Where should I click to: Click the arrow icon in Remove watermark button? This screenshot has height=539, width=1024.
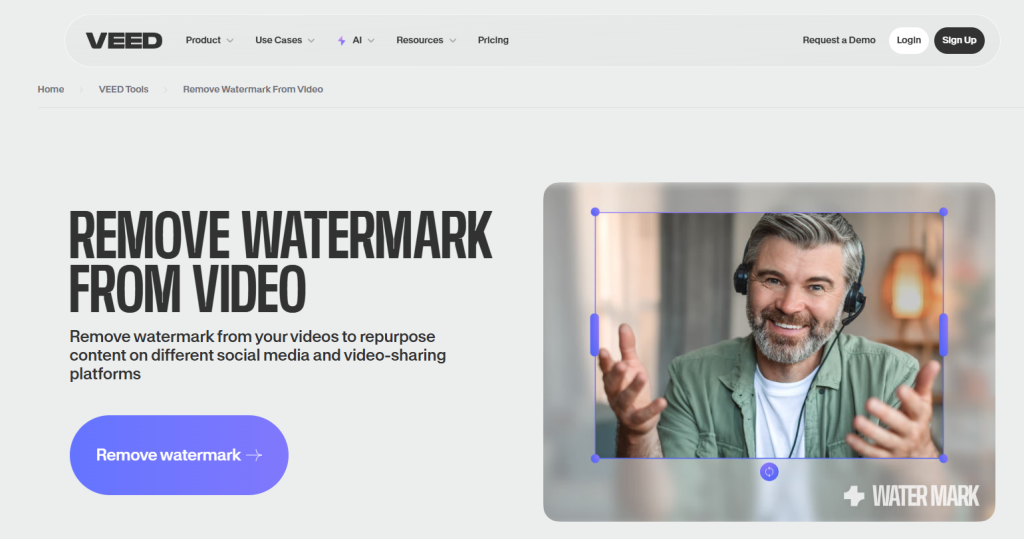click(x=254, y=455)
